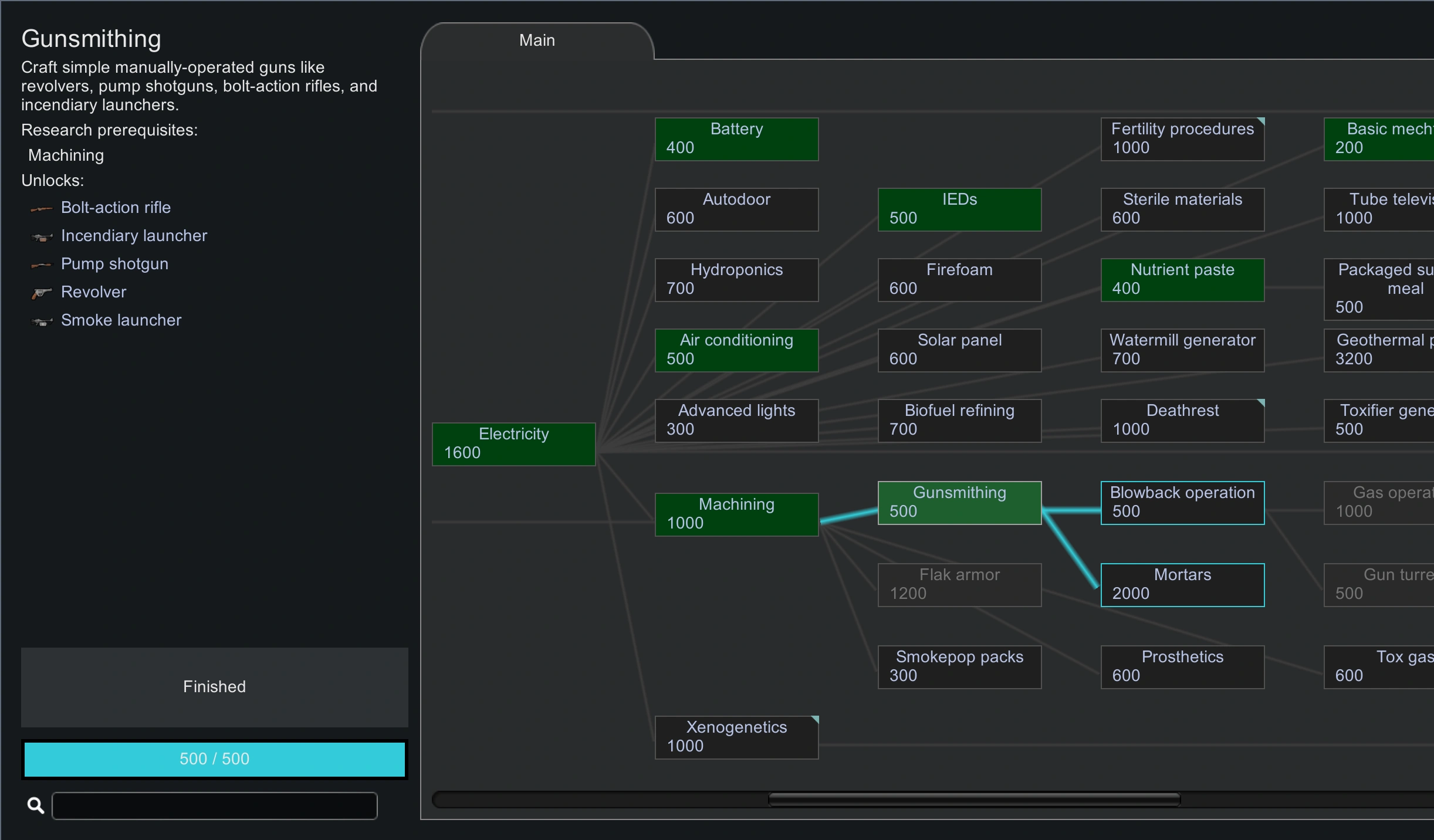The width and height of the screenshot is (1434, 840).
Task: Click into the research search field
Action: click(x=214, y=805)
